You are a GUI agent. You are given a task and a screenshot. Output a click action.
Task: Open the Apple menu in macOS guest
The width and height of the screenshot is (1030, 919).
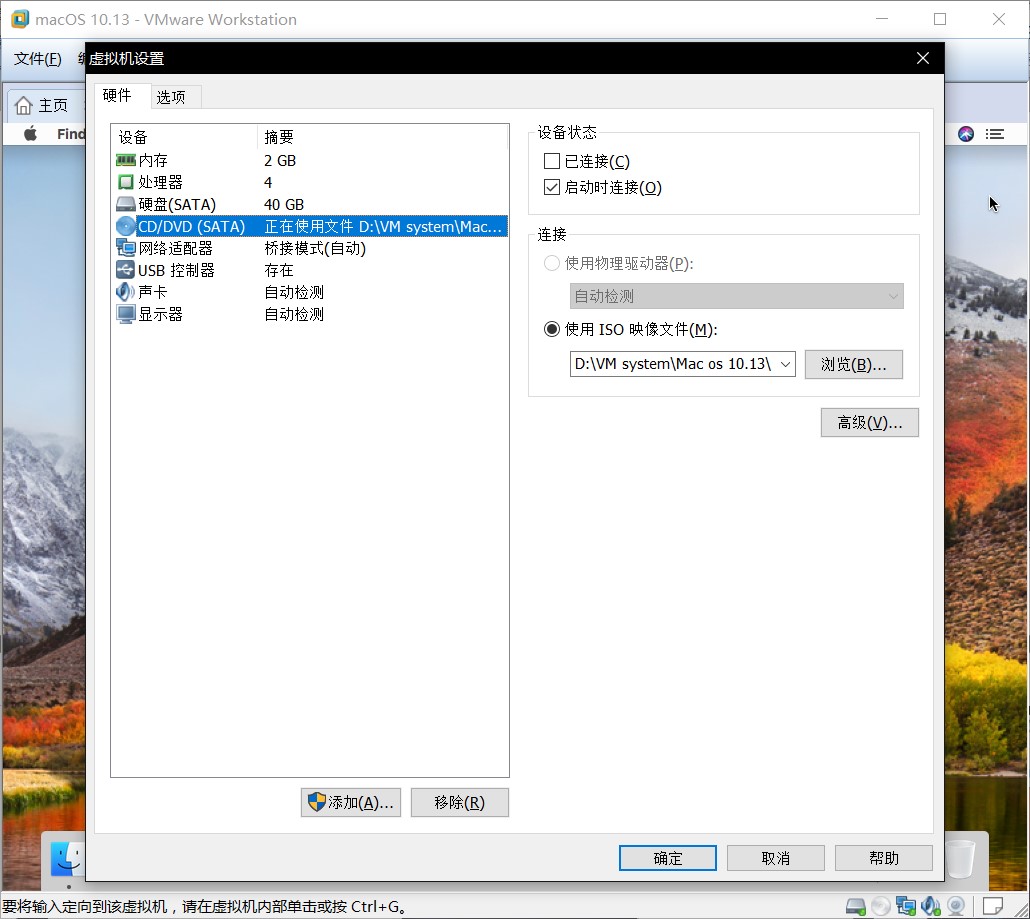tap(30, 134)
